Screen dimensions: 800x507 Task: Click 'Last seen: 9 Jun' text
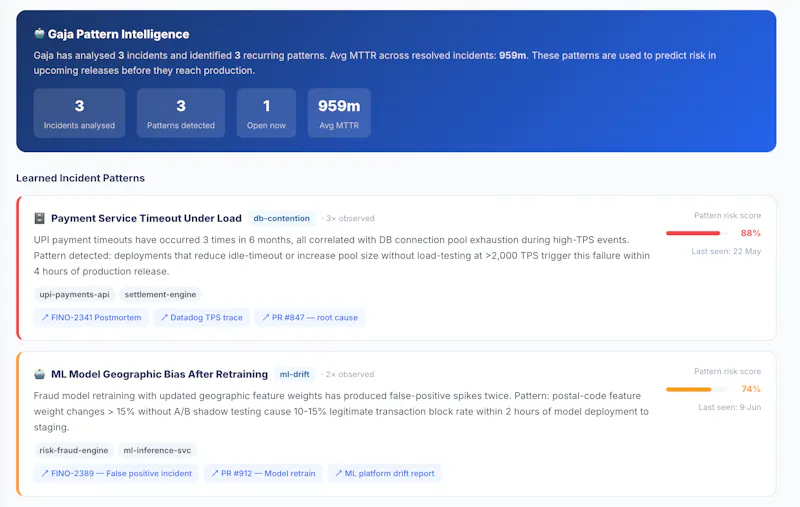pyautogui.click(x=730, y=407)
